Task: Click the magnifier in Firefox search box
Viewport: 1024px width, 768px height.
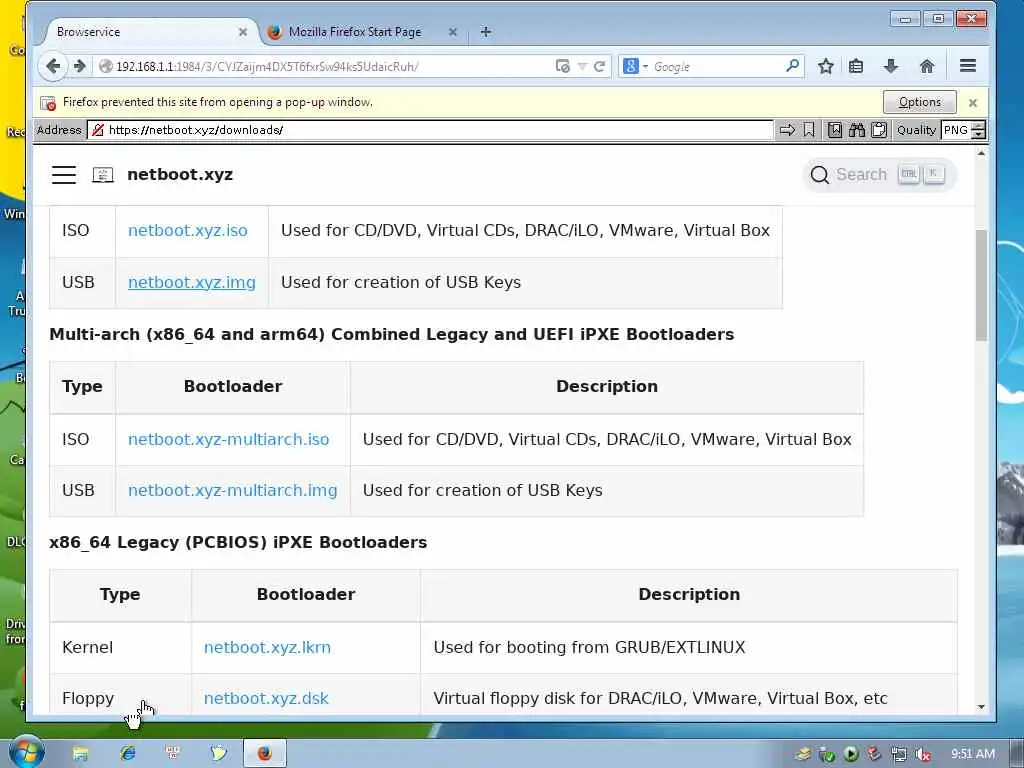Action: (792, 66)
